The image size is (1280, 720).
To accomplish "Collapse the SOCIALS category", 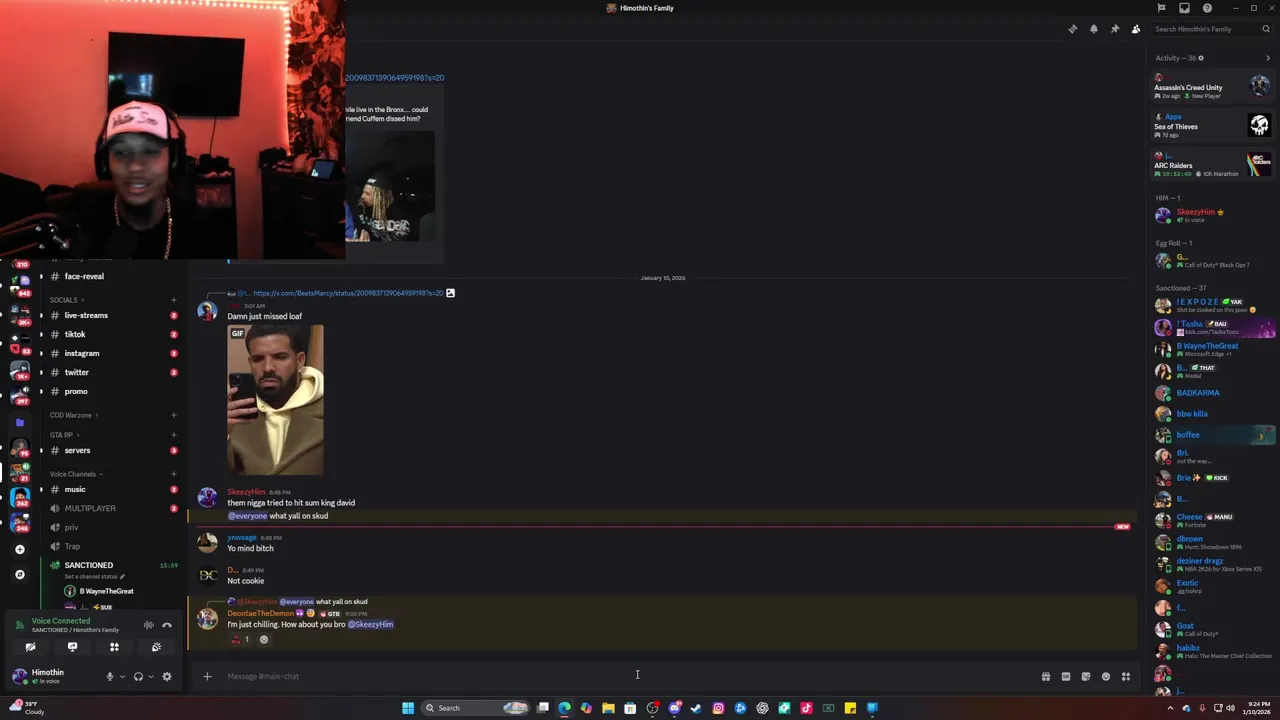I will click(x=66, y=300).
